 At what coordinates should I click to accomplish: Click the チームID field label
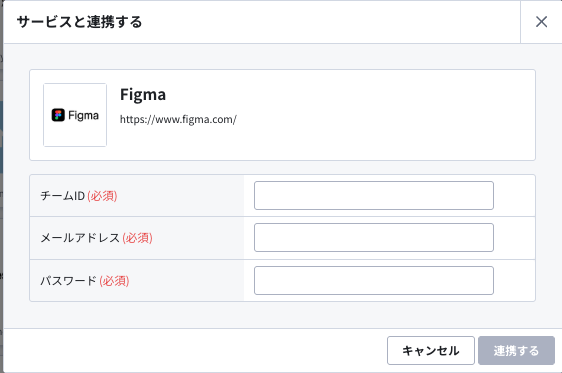tap(62, 196)
